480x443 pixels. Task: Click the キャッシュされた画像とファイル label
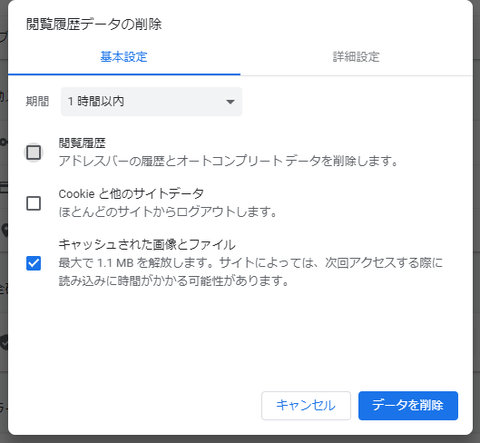click(x=147, y=245)
